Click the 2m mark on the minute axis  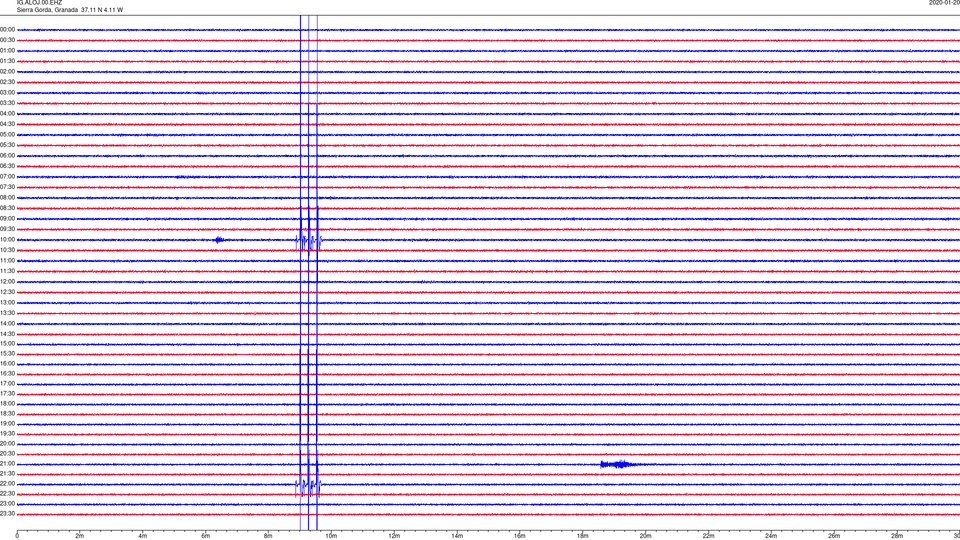pyautogui.click(x=80, y=536)
